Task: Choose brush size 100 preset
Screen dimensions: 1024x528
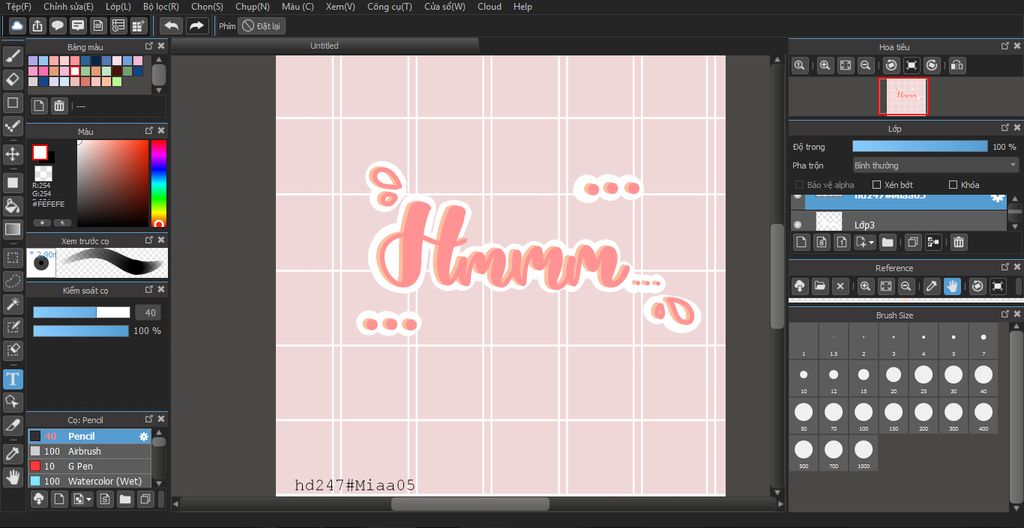Action: click(863, 416)
